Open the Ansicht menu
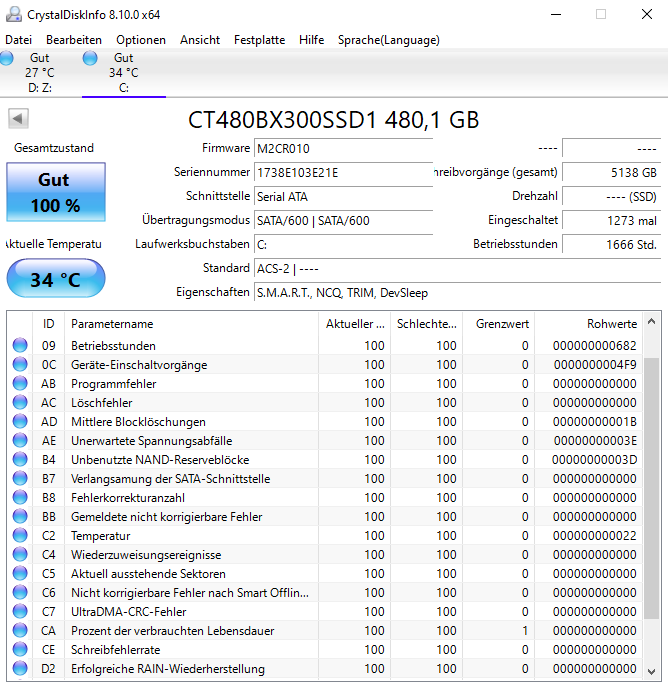Image resolution: width=668 pixels, height=688 pixels. point(200,40)
